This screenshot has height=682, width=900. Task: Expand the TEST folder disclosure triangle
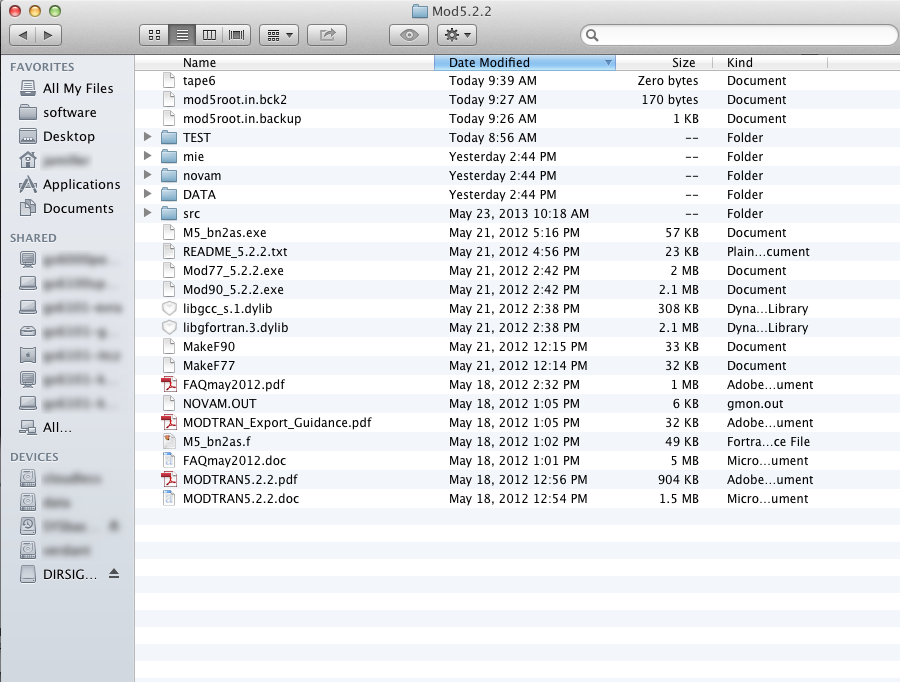(x=145, y=137)
